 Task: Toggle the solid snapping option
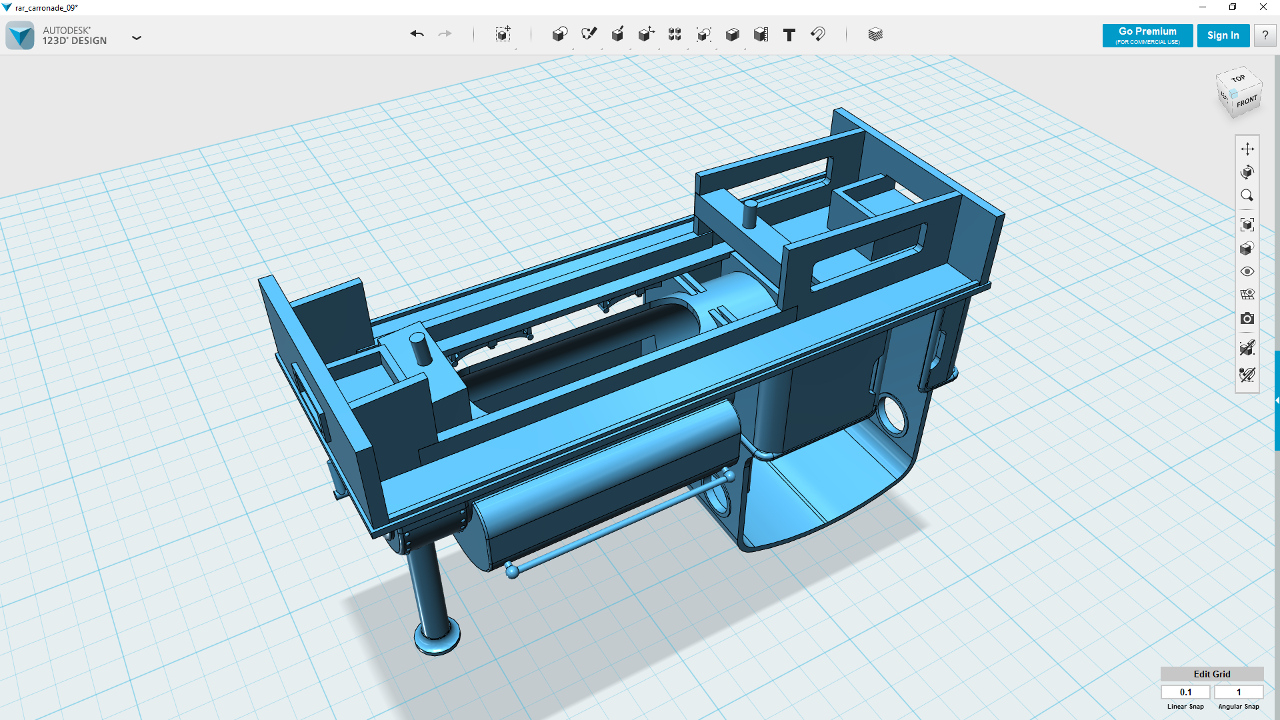click(x=1247, y=348)
